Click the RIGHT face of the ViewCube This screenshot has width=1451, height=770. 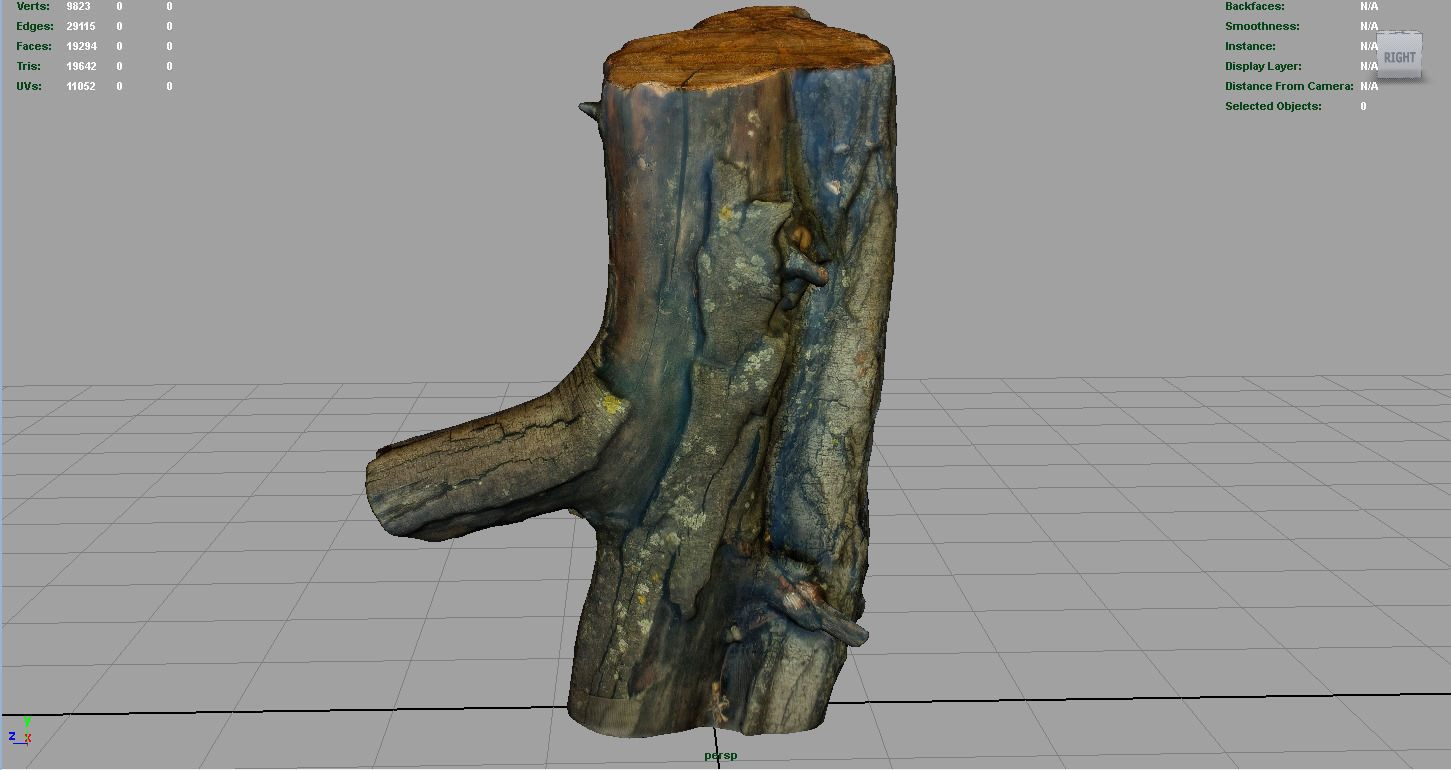pyautogui.click(x=1399, y=57)
